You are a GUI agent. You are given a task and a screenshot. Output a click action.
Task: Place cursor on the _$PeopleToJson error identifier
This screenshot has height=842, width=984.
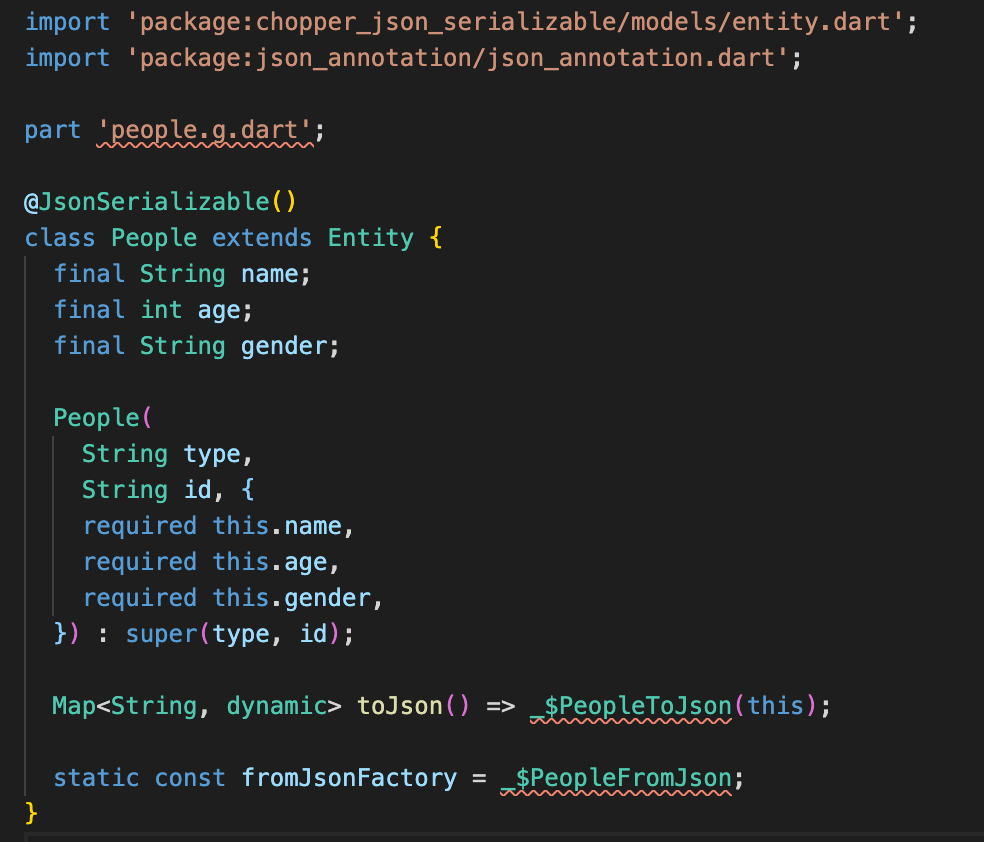point(631,706)
